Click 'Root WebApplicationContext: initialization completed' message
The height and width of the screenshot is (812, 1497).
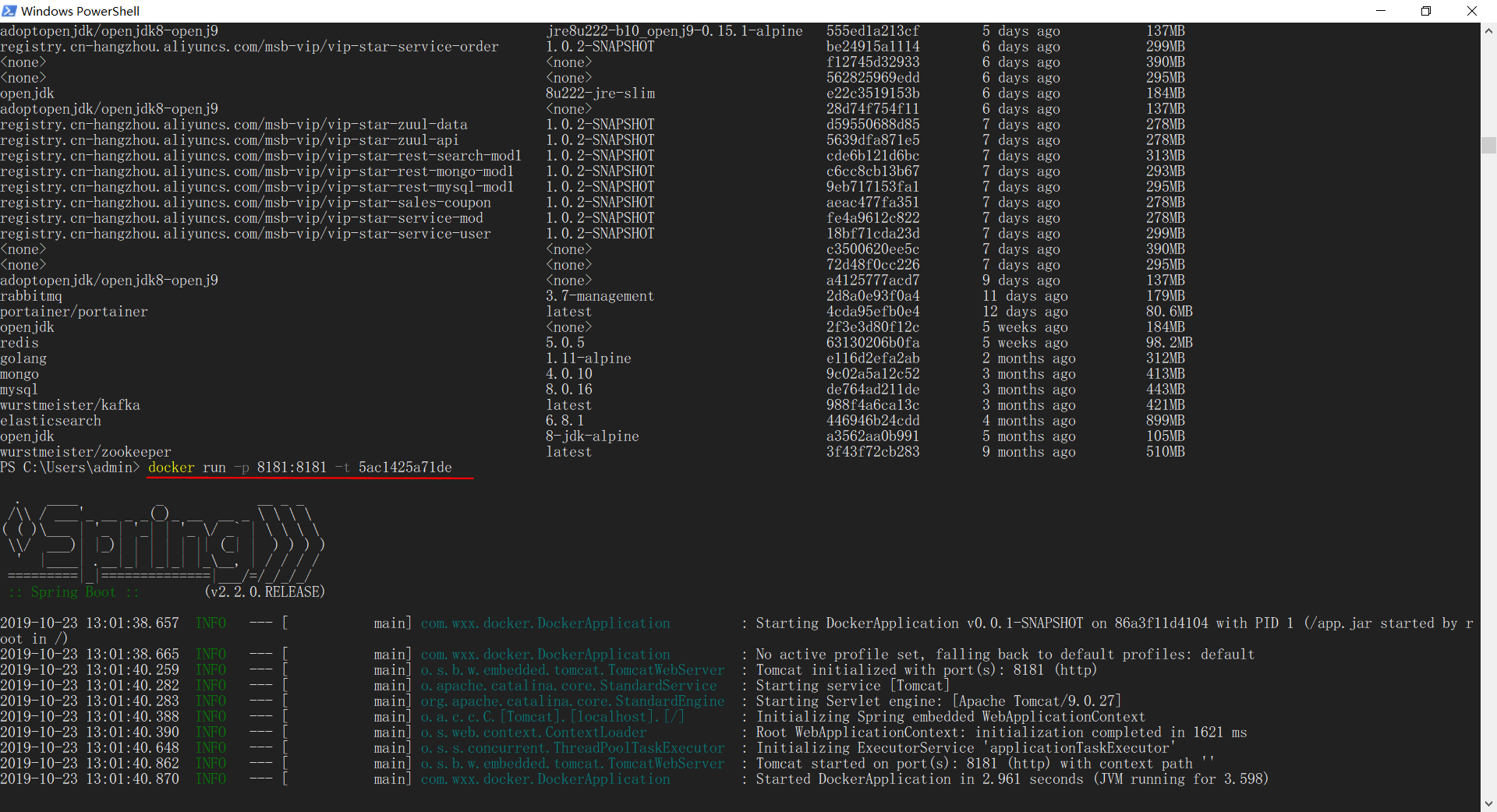click(x=1002, y=733)
